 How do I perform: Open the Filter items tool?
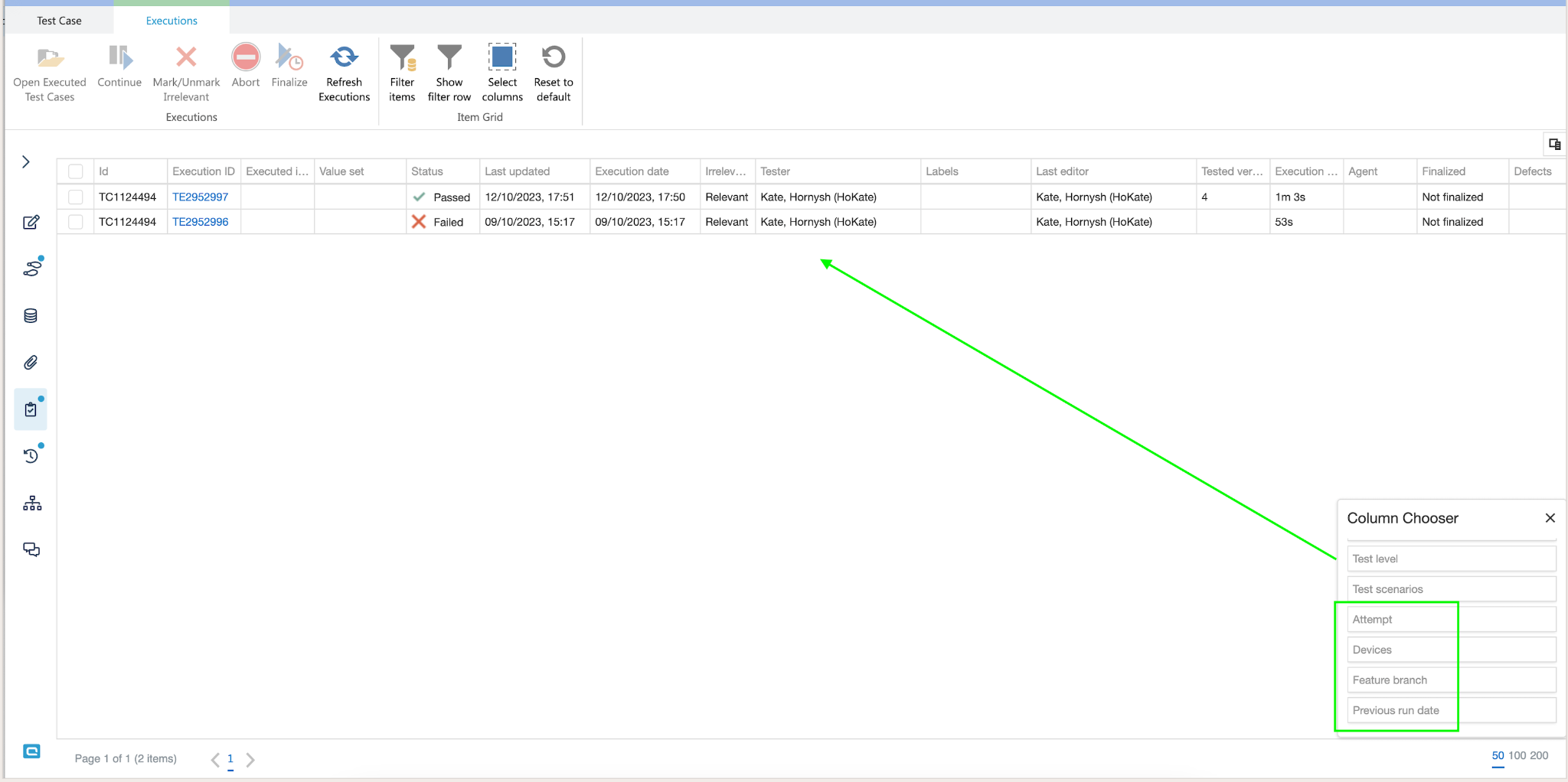click(x=402, y=58)
